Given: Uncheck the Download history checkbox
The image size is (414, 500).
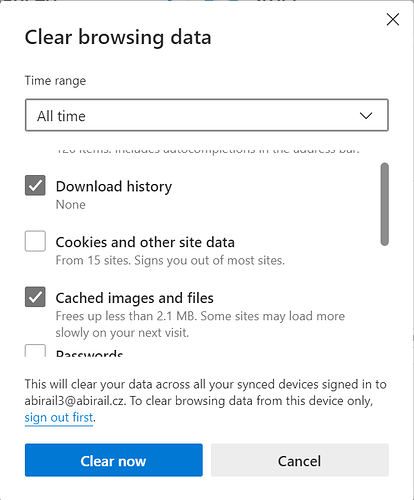Looking at the screenshot, I should (x=35, y=185).
